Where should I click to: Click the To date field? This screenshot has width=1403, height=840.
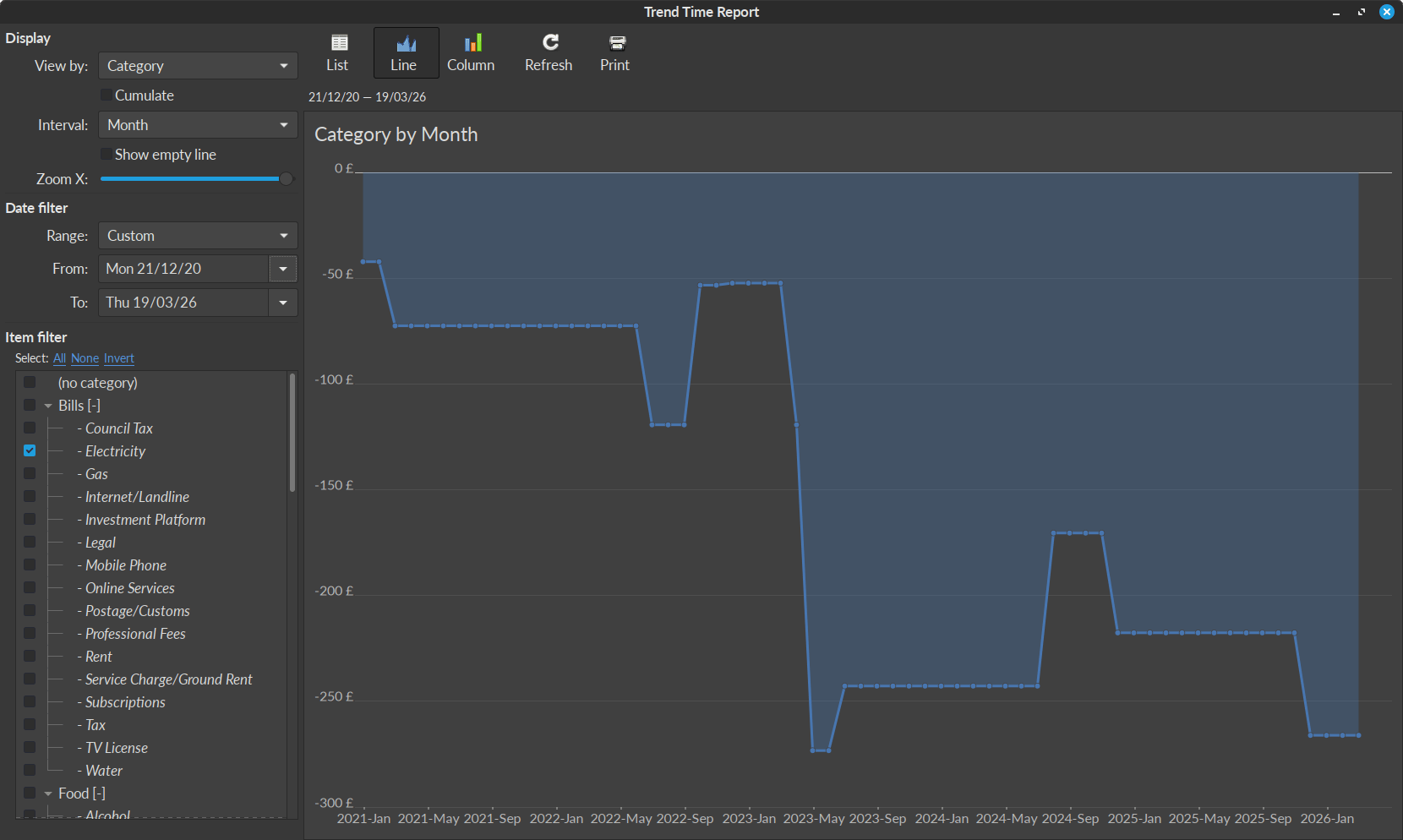[183, 303]
